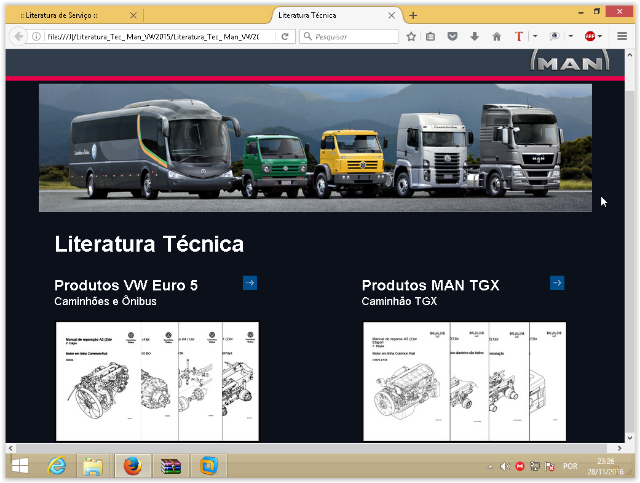Click the Produtos VW Euro 5 heading
The image size is (640, 483).
(126, 285)
